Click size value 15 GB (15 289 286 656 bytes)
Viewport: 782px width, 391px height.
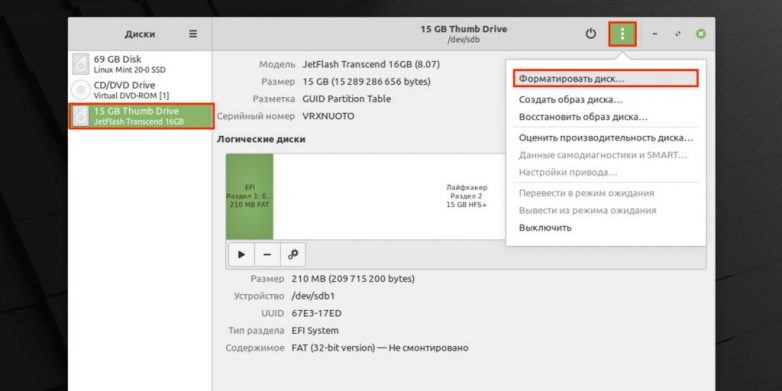coord(367,81)
